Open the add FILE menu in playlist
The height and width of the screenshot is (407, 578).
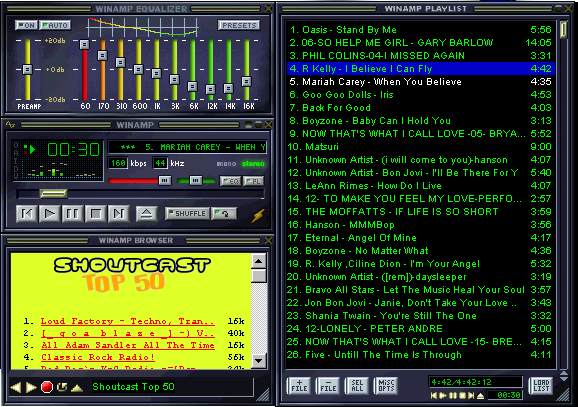click(299, 386)
